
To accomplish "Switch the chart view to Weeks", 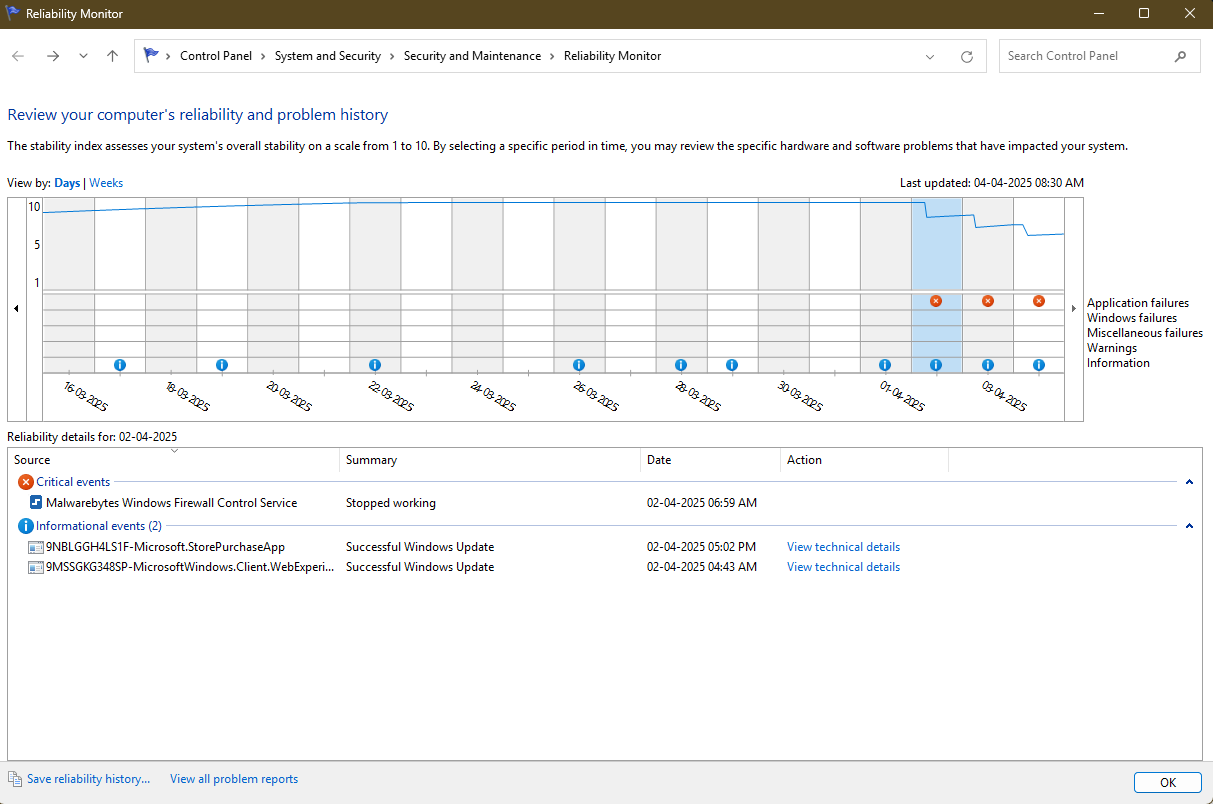I will click(107, 183).
